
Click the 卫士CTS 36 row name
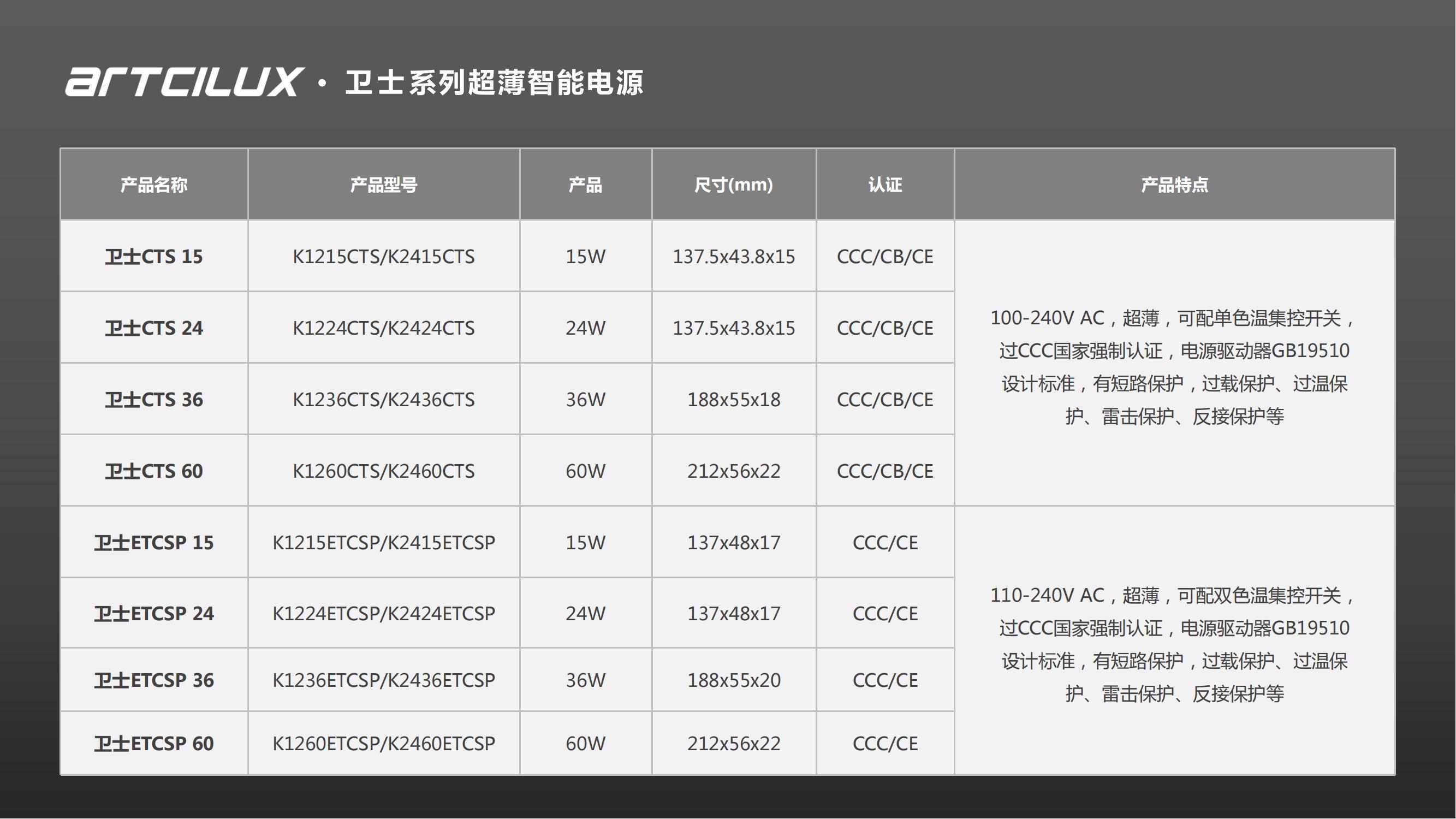(x=154, y=400)
